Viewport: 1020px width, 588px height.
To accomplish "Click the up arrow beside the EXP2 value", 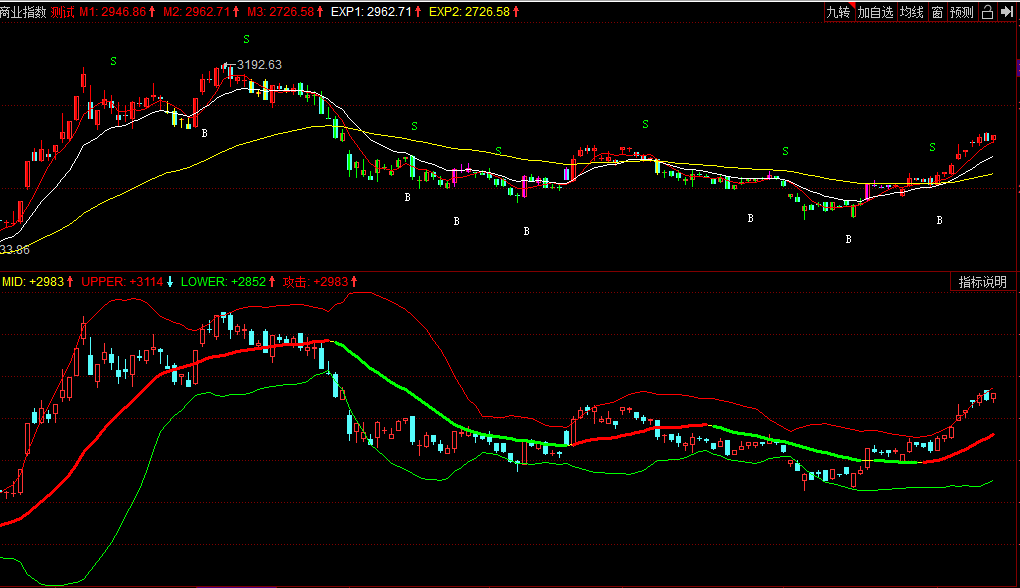I will tap(516, 12).
